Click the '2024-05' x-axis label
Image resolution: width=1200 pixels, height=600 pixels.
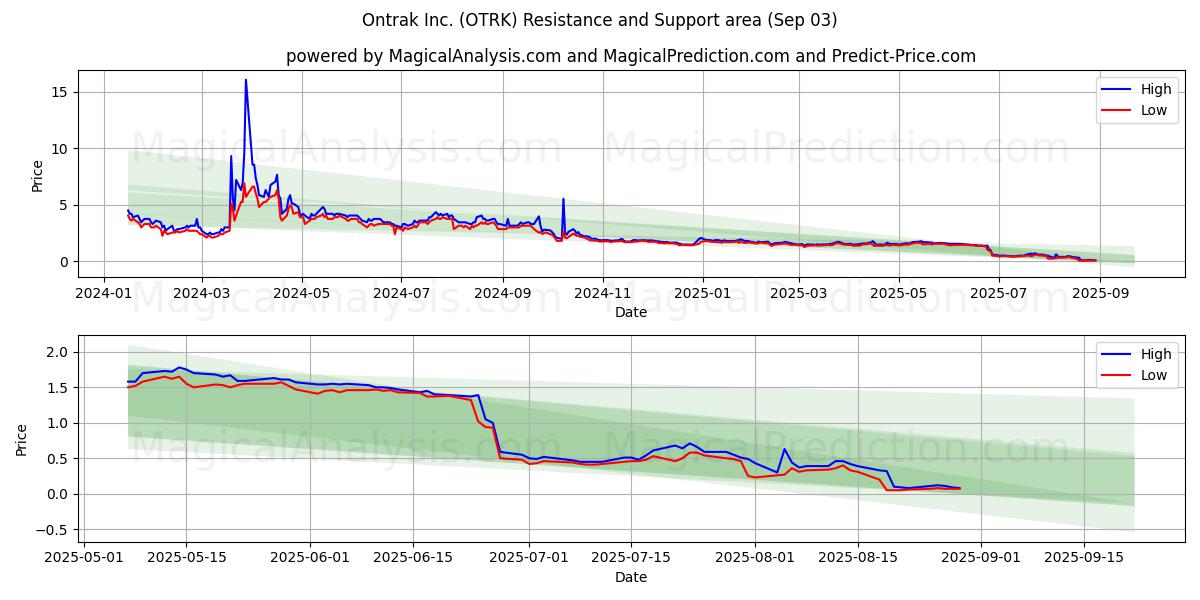pos(301,294)
